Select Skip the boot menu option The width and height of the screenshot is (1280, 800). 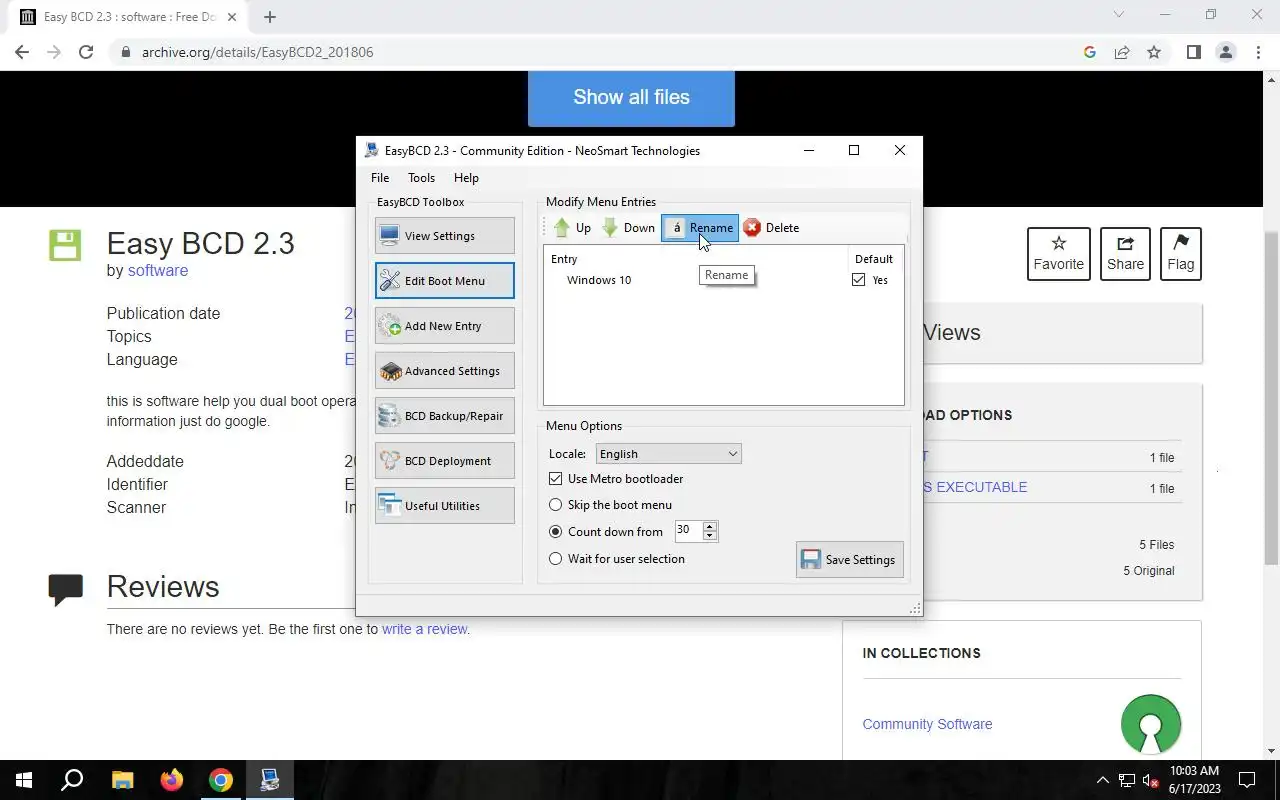pos(556,505)
